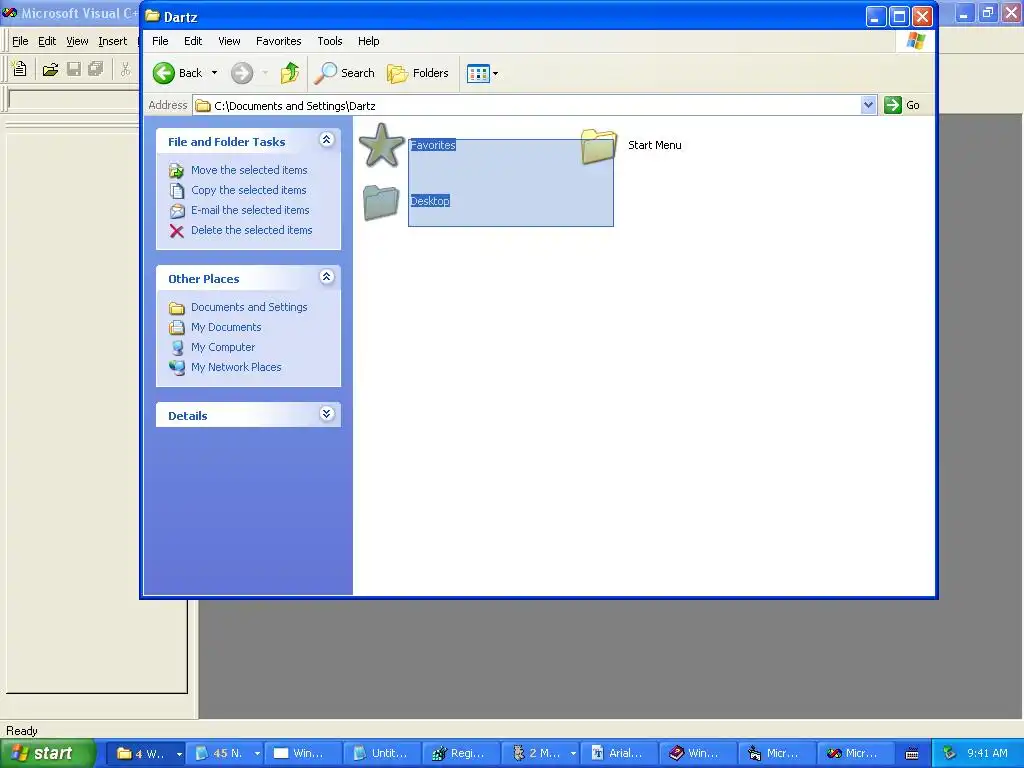The image size is (1024, 768).
Task: Click the Cut scissors icon in Visual C++
Action: pyautogui.click(x=125, y=69)
